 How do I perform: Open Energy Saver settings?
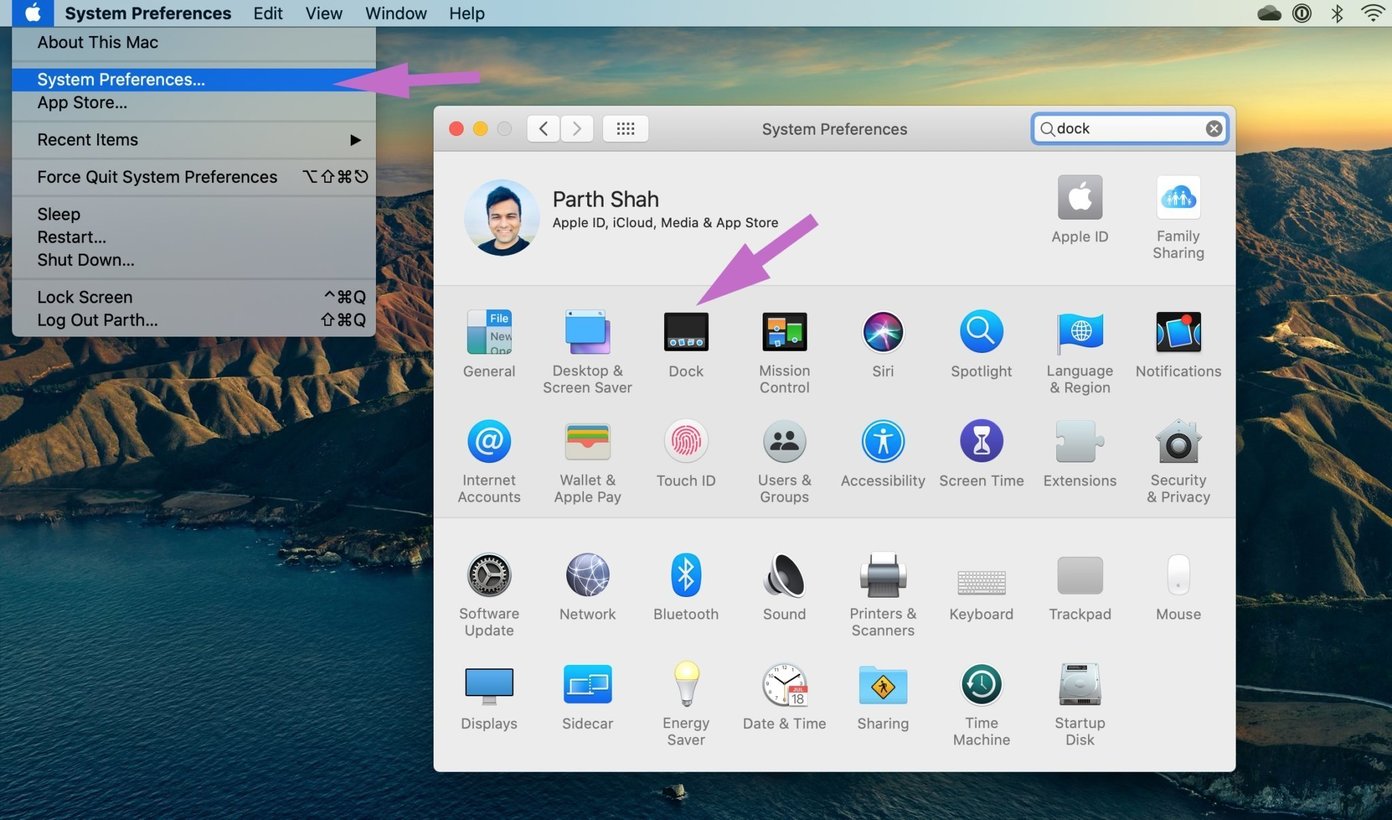tap(685, 683)
